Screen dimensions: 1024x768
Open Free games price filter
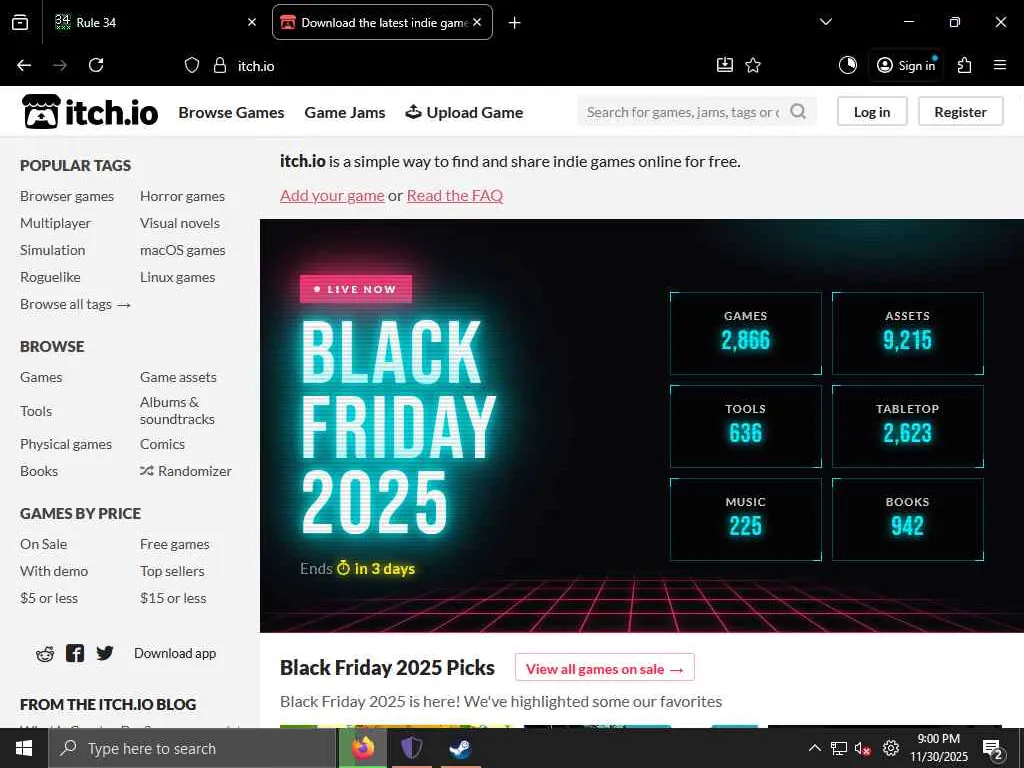point(174,544)
